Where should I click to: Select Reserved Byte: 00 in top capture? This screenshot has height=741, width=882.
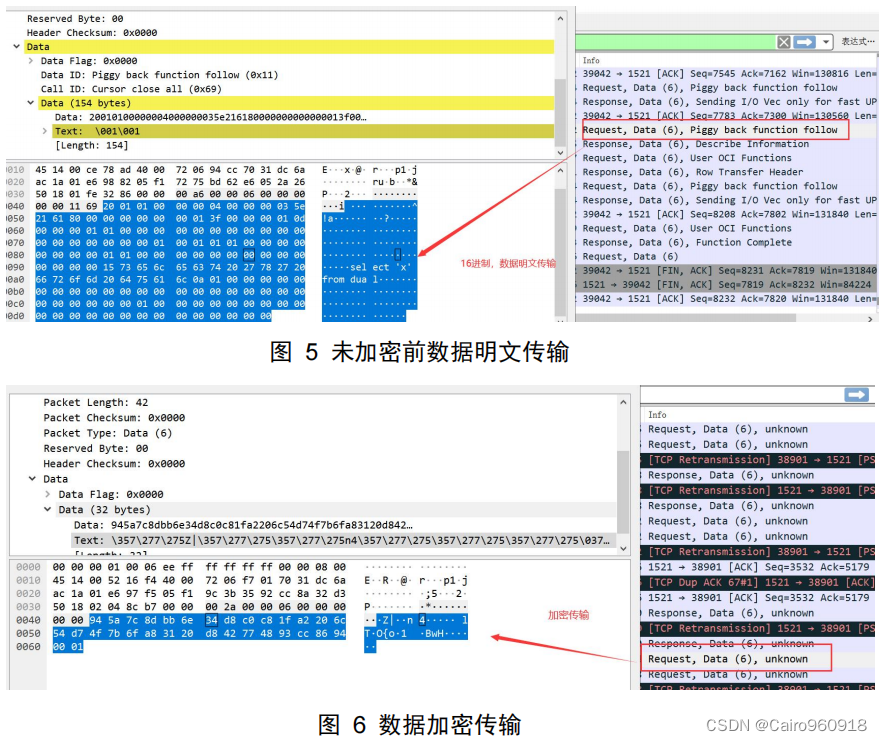[75, 19]
